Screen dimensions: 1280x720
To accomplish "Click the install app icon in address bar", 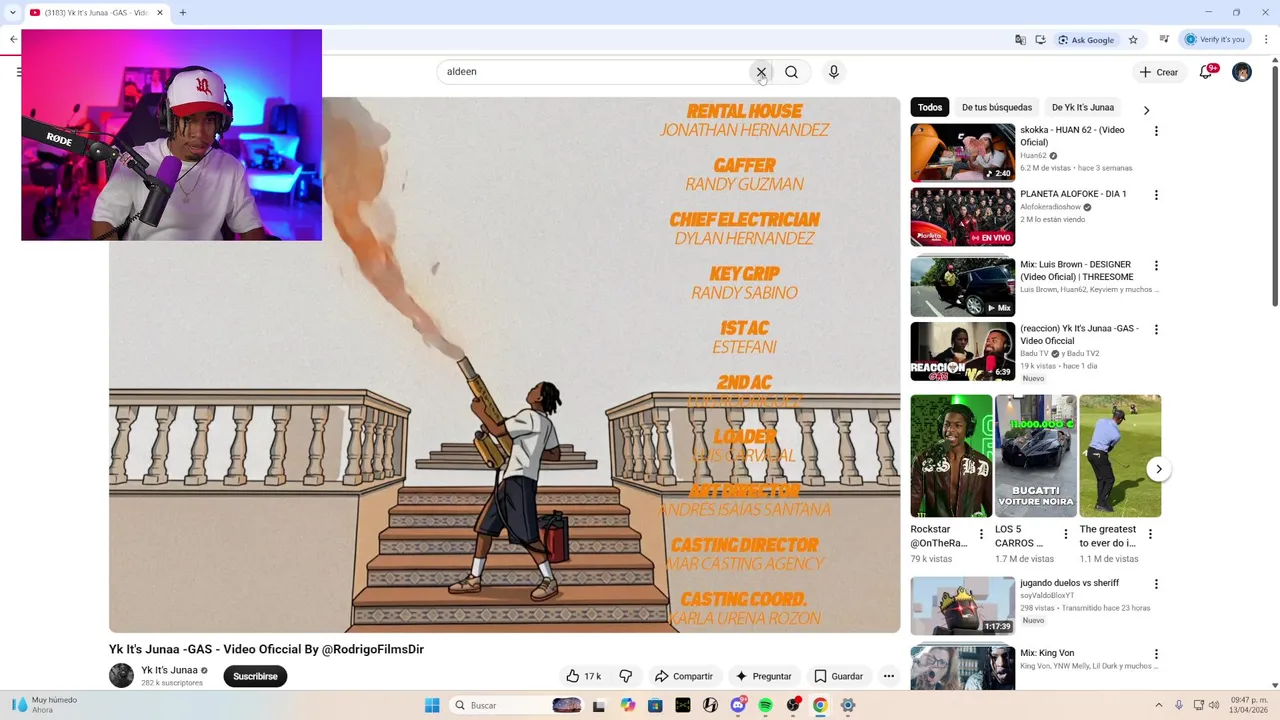I will 1040,40.
